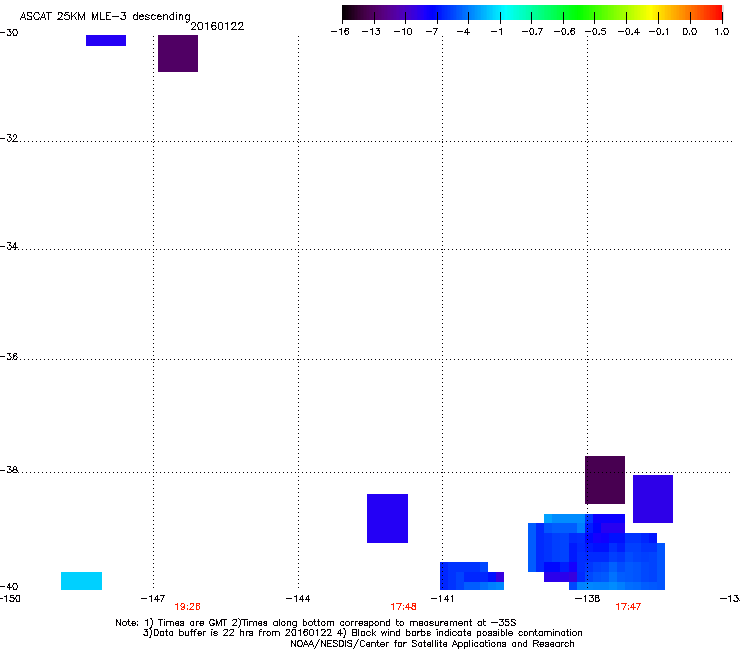The image size is (740, 650).
Task: Click the color scale value 1.0
Action: click(x=722, y=32)
